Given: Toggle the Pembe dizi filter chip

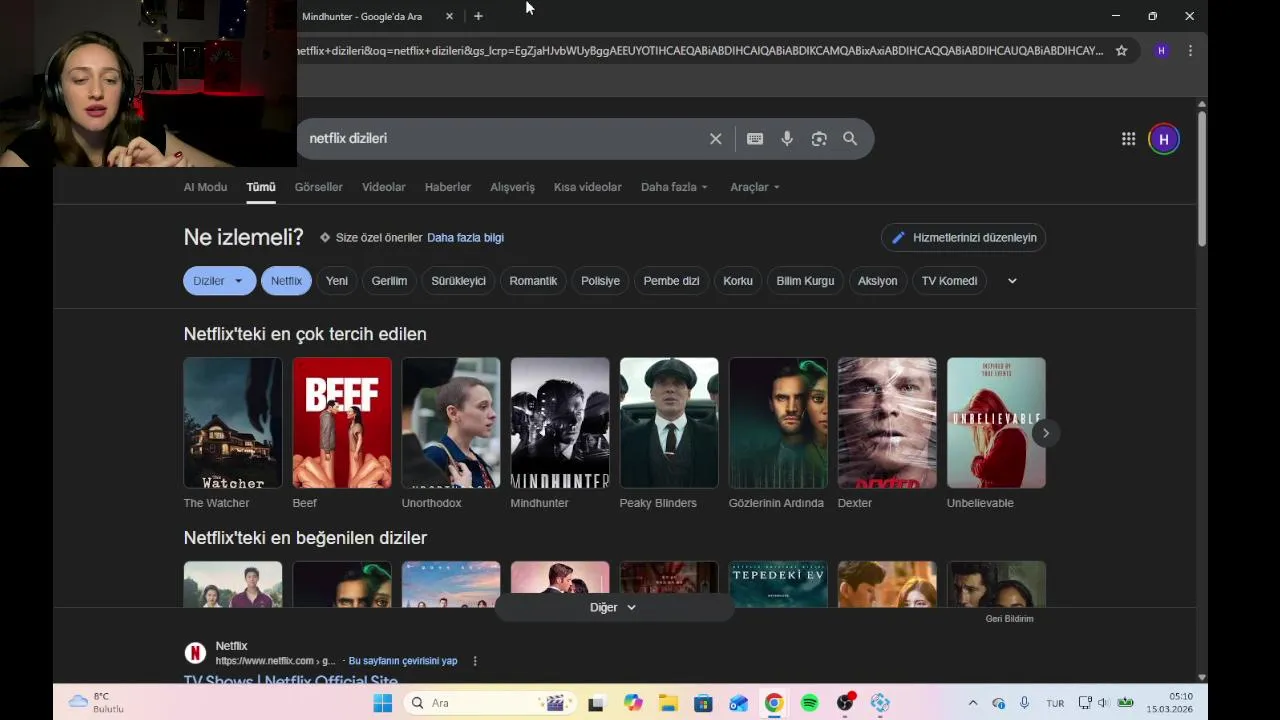Looking at the screenshot, I should point(671,281).
